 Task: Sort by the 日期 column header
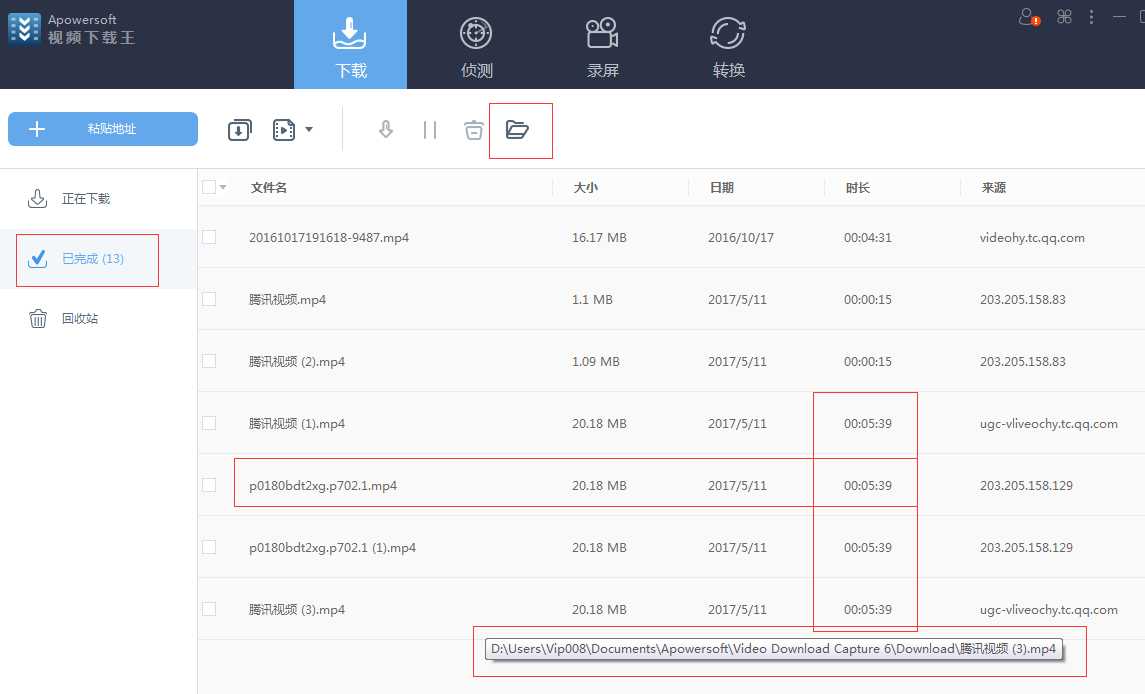(x=721, y=188)
